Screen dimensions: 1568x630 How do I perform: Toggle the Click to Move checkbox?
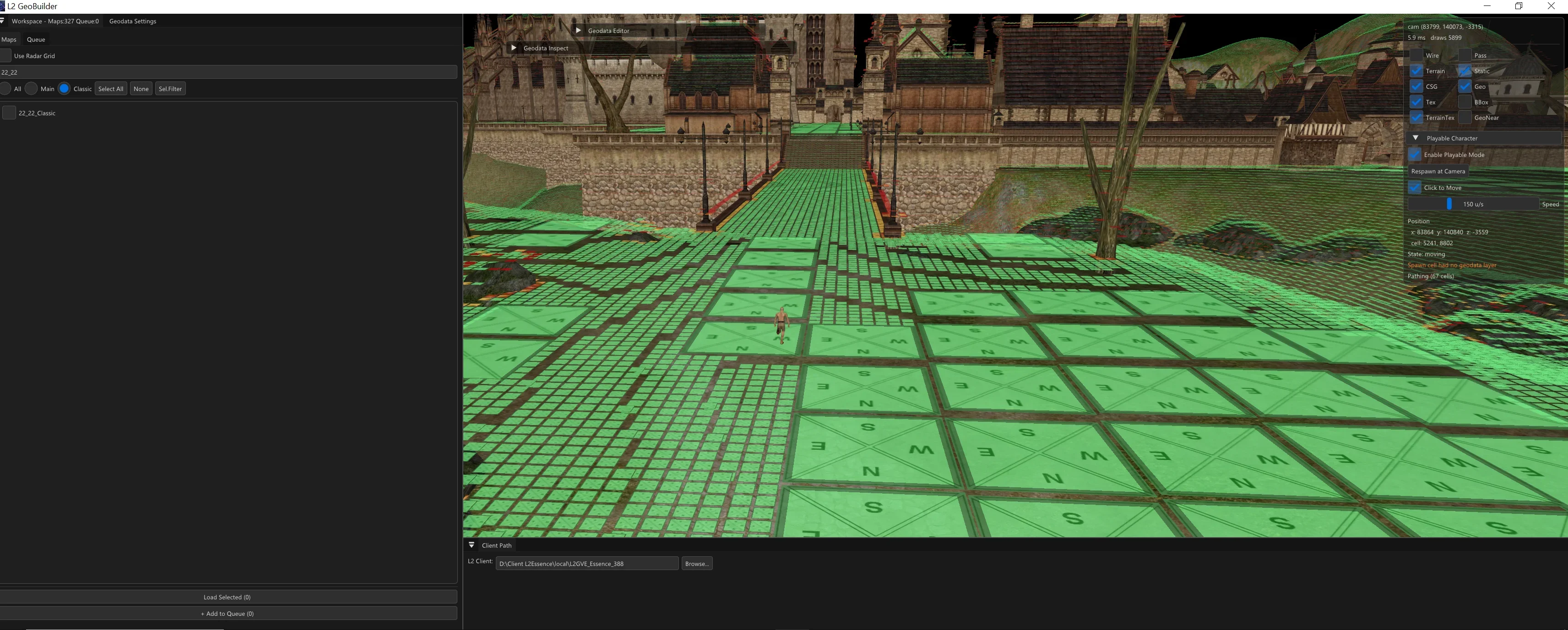[1415, 187]
